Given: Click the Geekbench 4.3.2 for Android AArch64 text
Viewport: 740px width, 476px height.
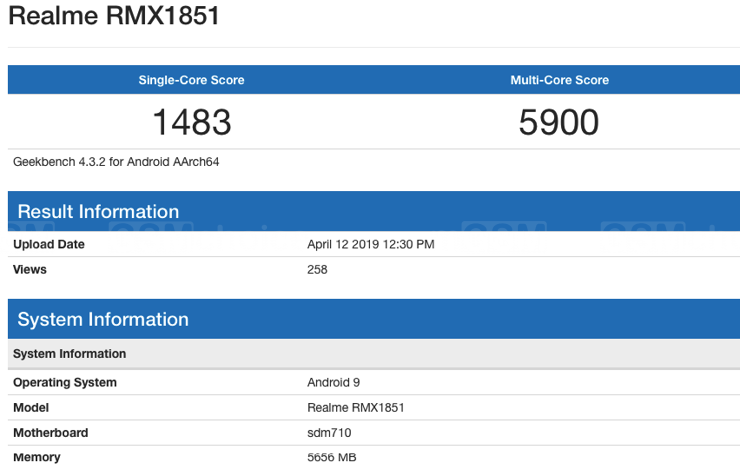Looking at the screenshot, I should tap(116, 162).
